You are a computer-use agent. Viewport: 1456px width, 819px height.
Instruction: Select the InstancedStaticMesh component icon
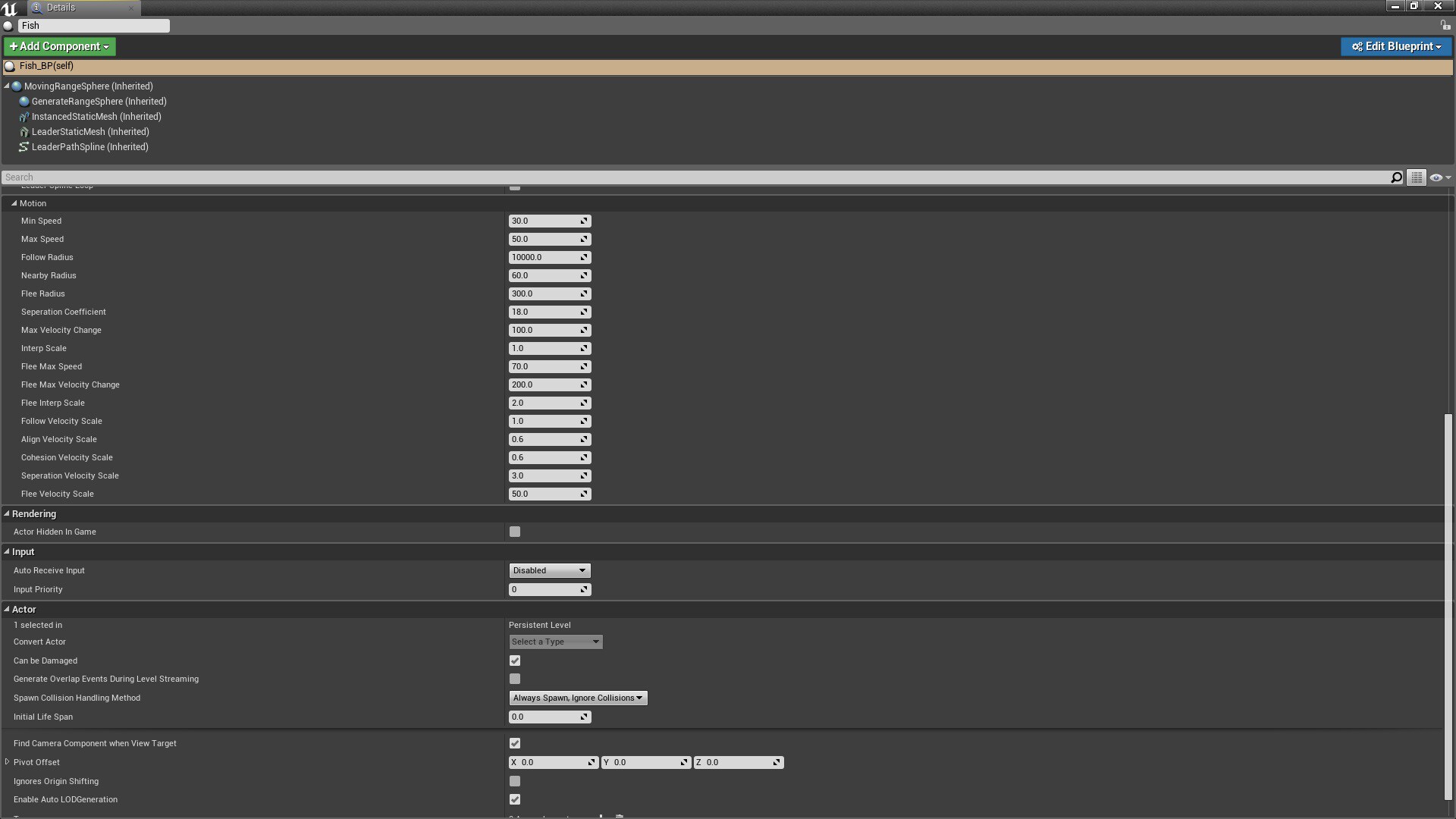click(24, 116)
